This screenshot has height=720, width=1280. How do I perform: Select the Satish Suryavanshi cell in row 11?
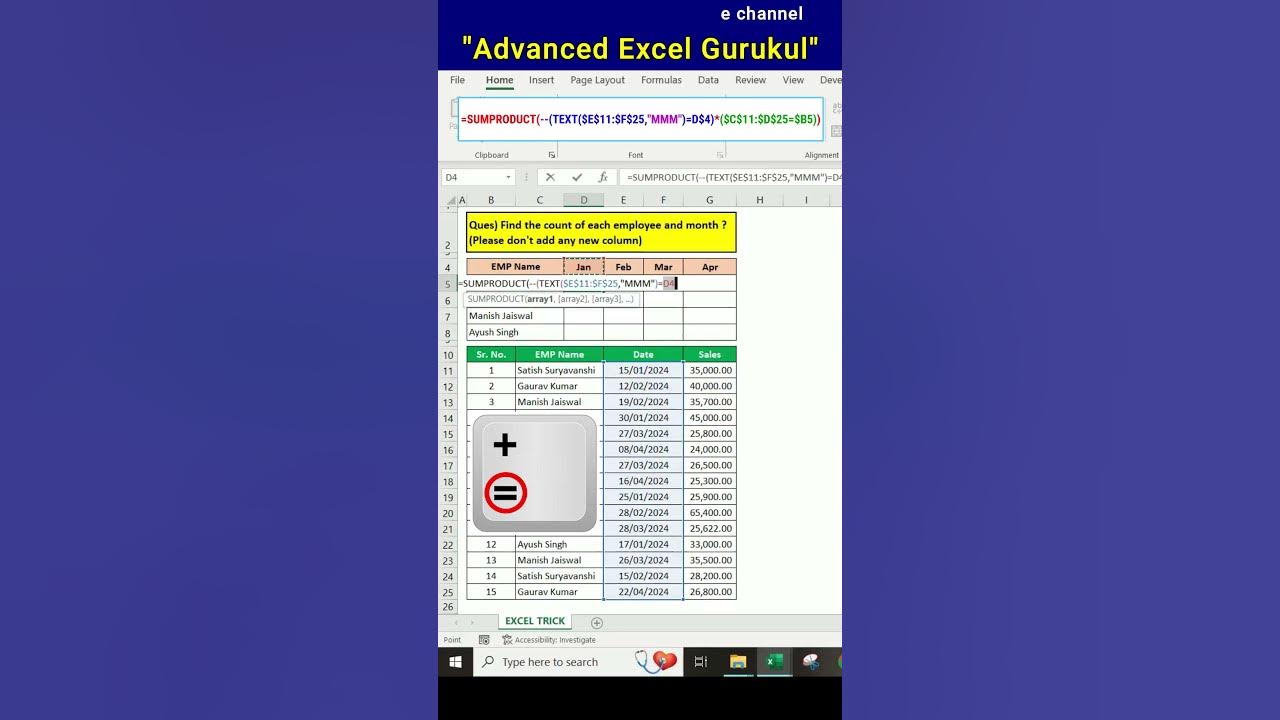tap(559, 370)
